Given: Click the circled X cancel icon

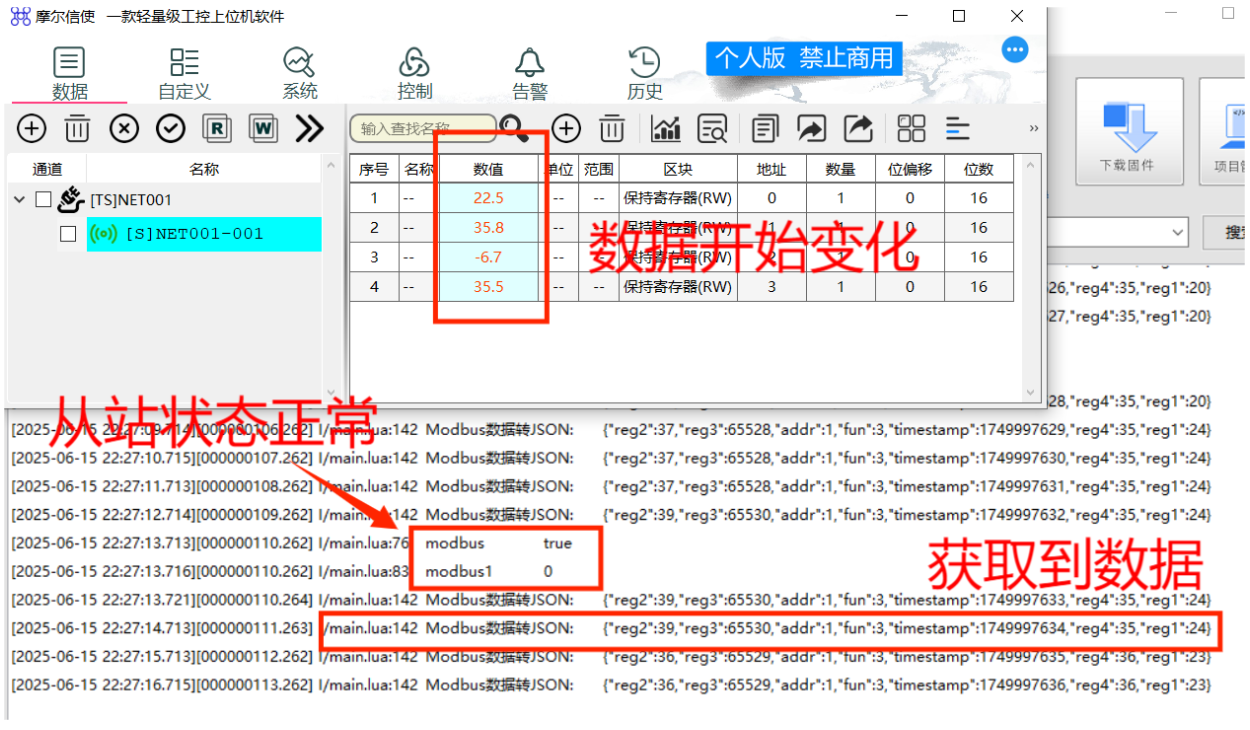Looking at the screenshot, I should (x=124, y=128).
